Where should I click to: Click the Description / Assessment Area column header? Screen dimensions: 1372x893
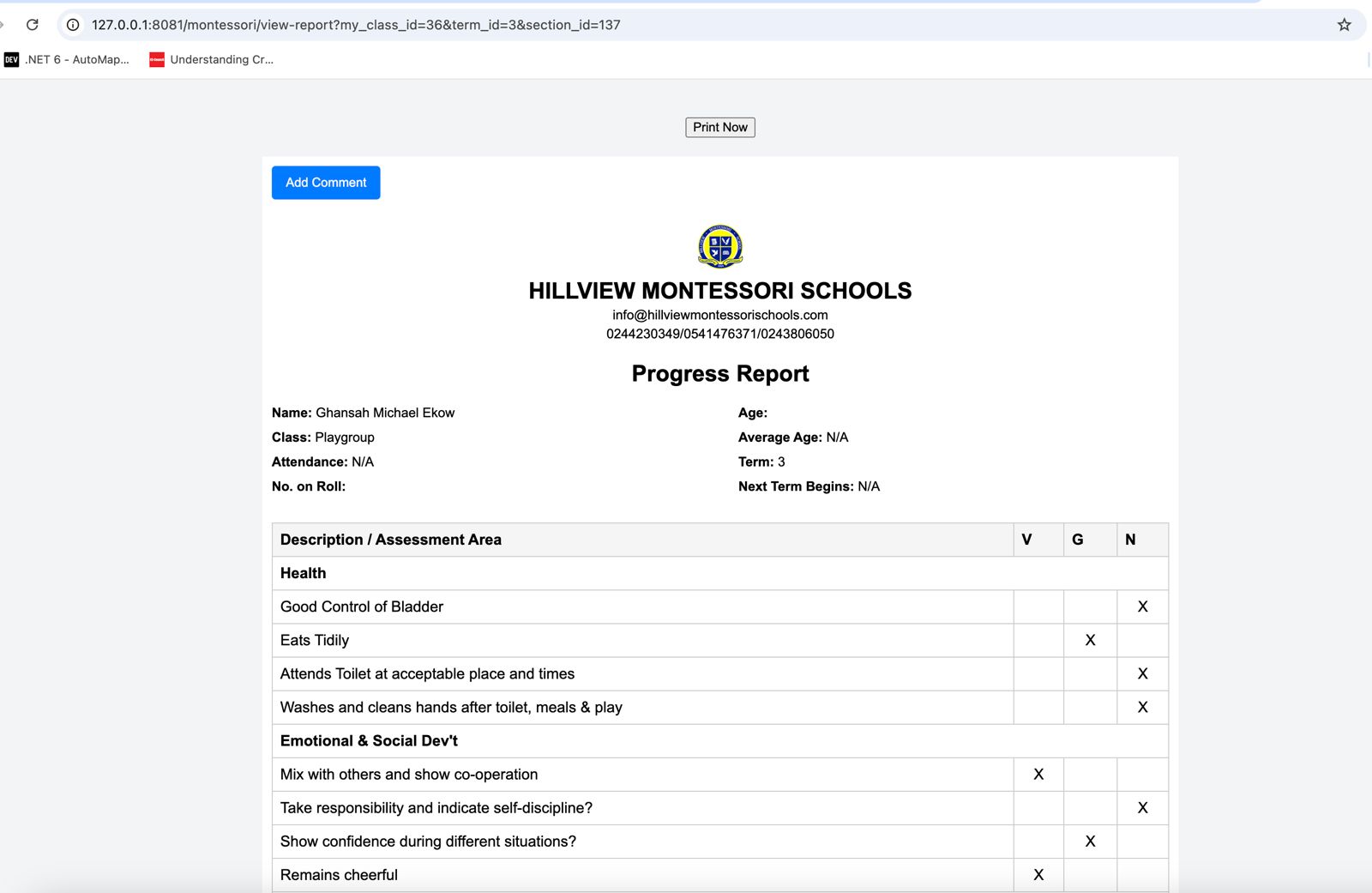click(x=391, y=540)
